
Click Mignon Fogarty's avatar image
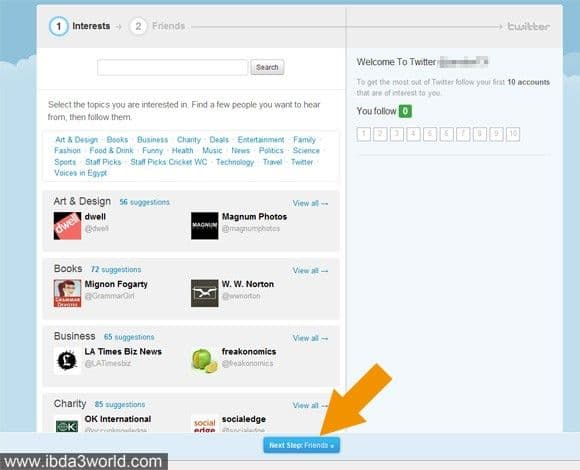[x=67, y=293]
